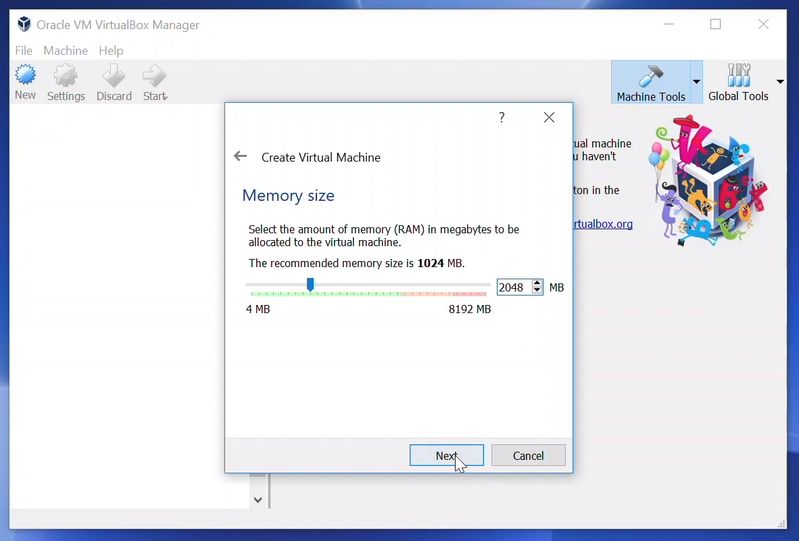Viewport: 799px width, 541px height.
Task: Click the '4 MB' minimum label
Action: pos(258,309)
